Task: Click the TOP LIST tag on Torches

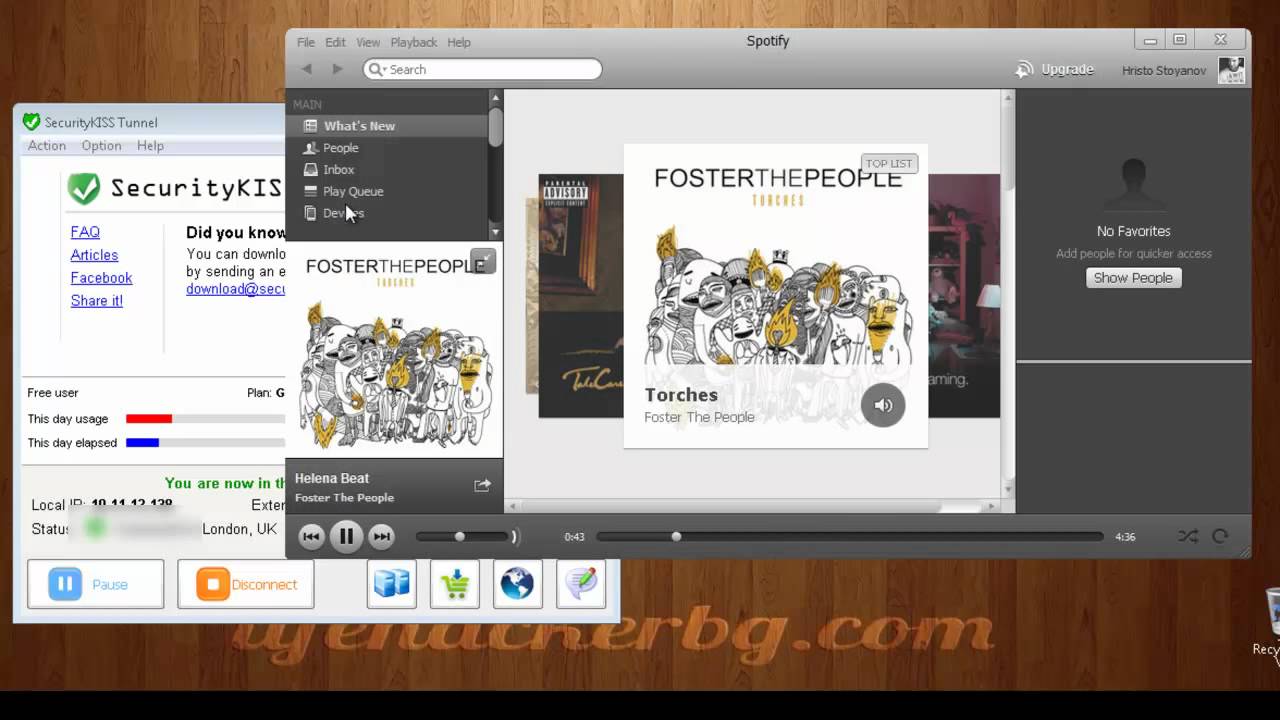Action: click(889, 163)
